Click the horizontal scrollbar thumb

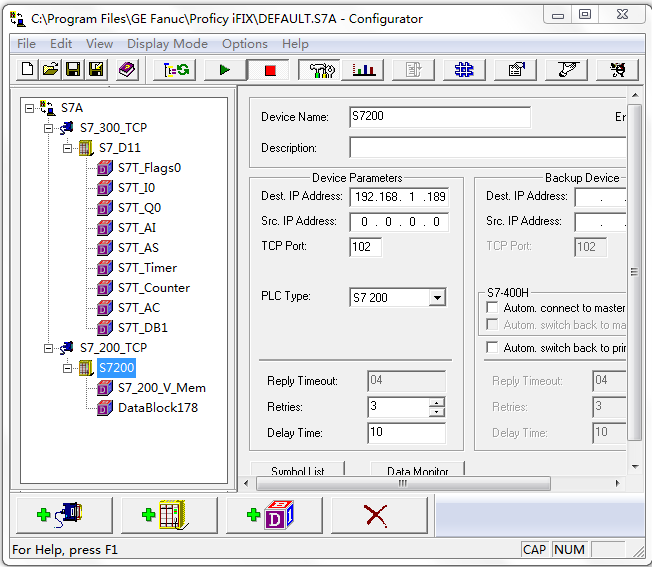coord(403,483)
